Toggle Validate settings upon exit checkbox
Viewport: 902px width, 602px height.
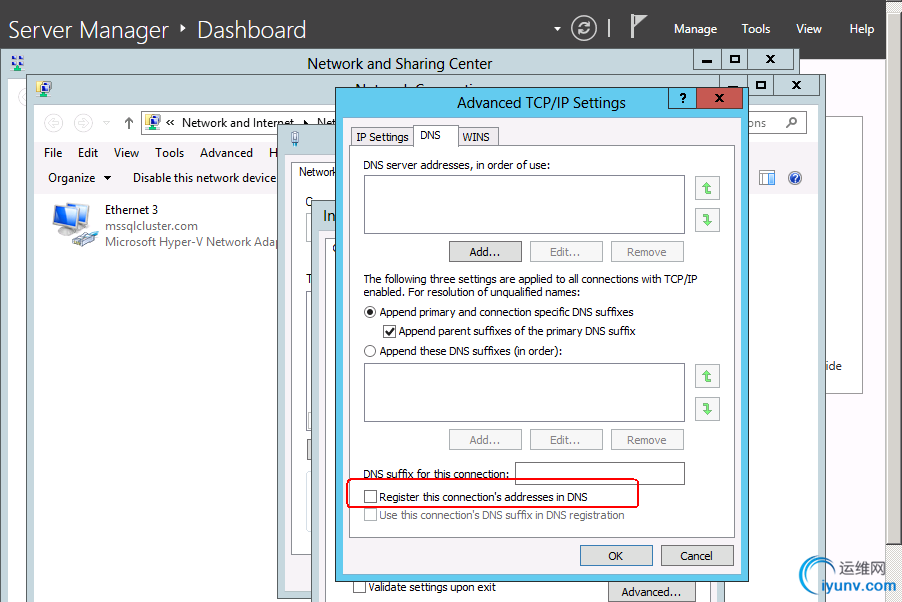[360, 587]
